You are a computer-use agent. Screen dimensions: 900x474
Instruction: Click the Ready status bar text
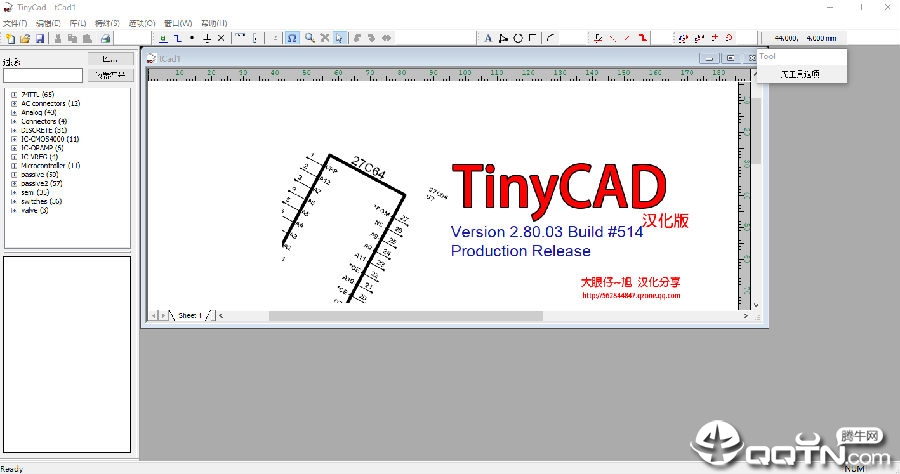coord(11,469)
